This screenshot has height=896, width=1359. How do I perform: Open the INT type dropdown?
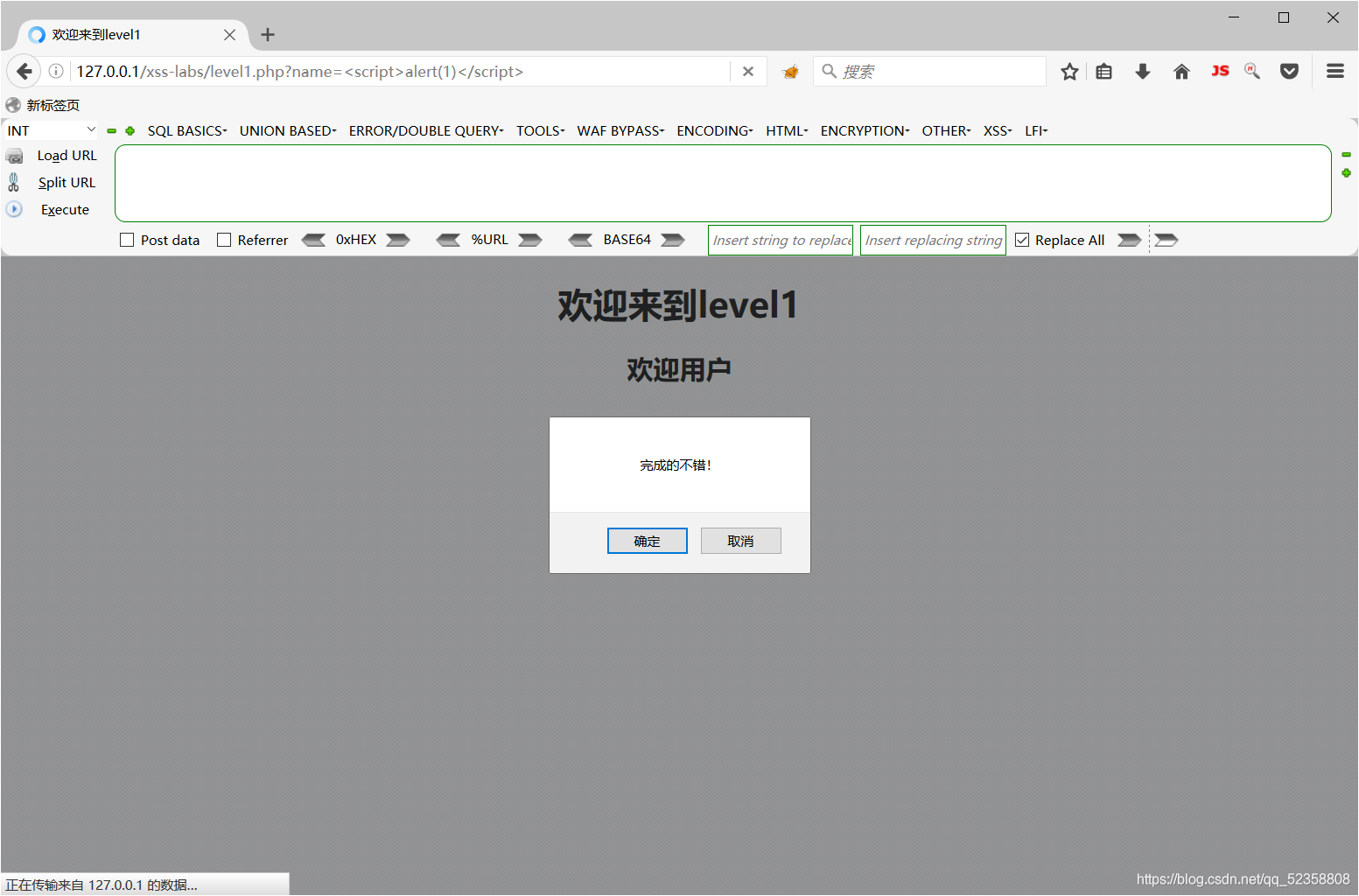[x=51, y=130]
